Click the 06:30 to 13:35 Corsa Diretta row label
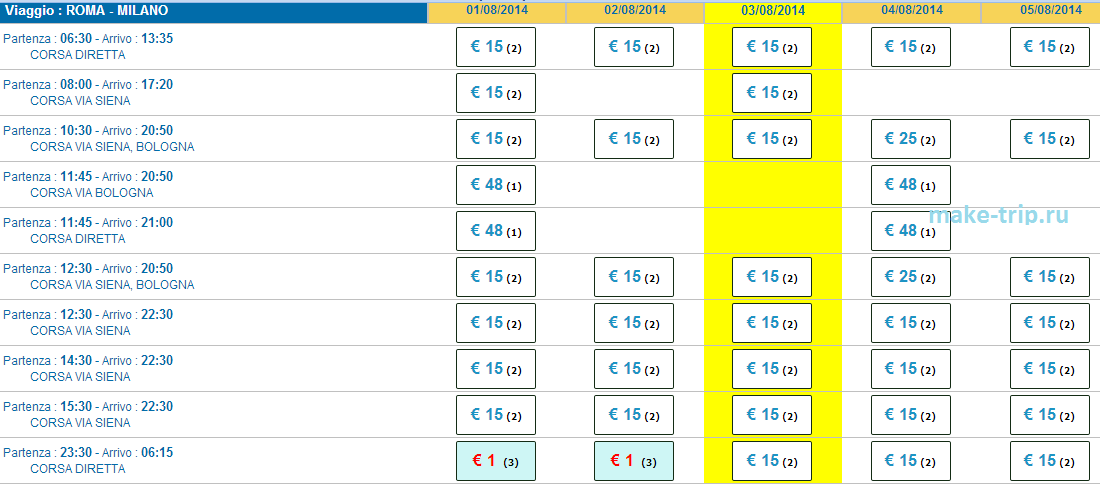Screen dimensions: 1100x484 pos(88,47)
